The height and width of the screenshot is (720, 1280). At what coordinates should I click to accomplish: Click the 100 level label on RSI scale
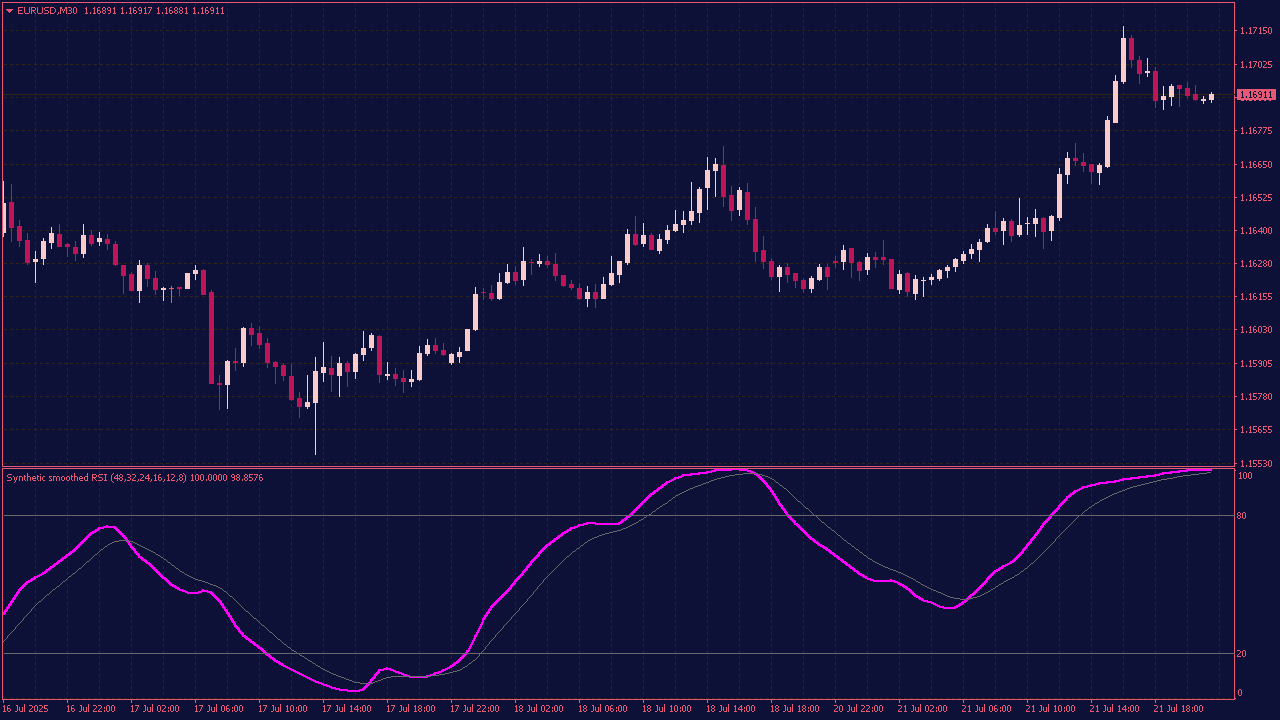(x=1246, y=476)
